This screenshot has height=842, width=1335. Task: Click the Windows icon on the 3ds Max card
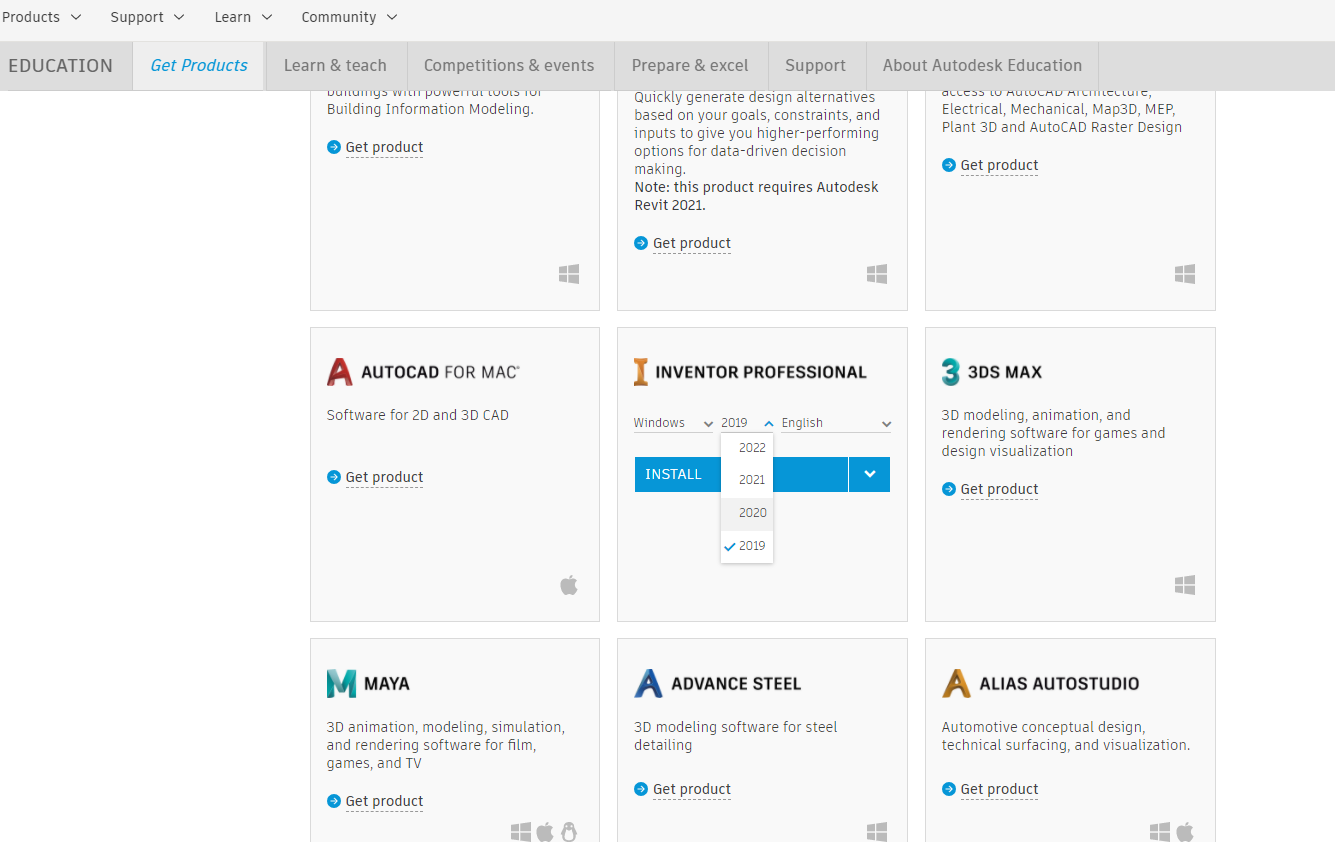tap(1184, 584)
